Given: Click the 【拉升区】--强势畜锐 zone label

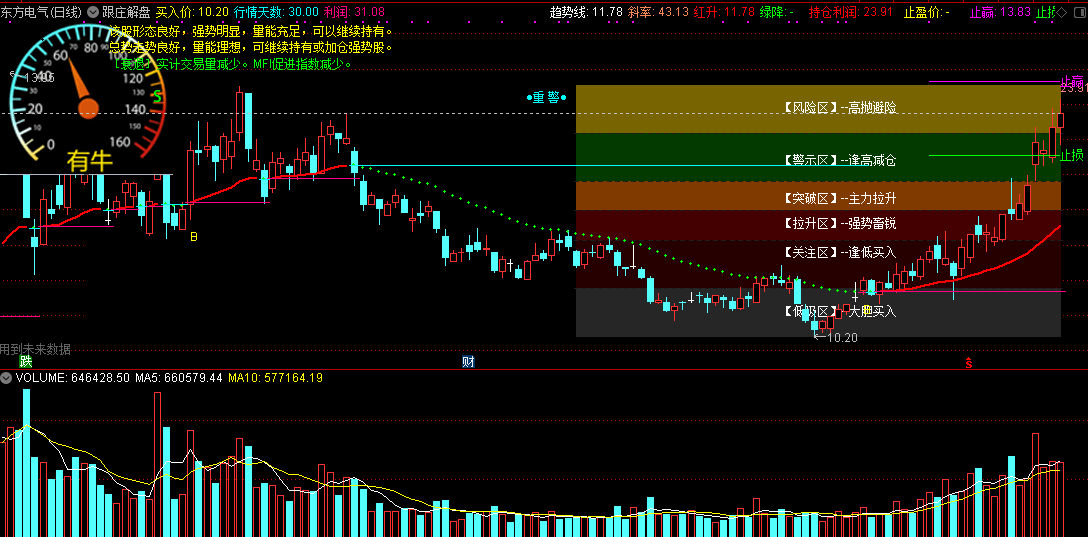Looking at the screenshot, I should pos(839,223).
